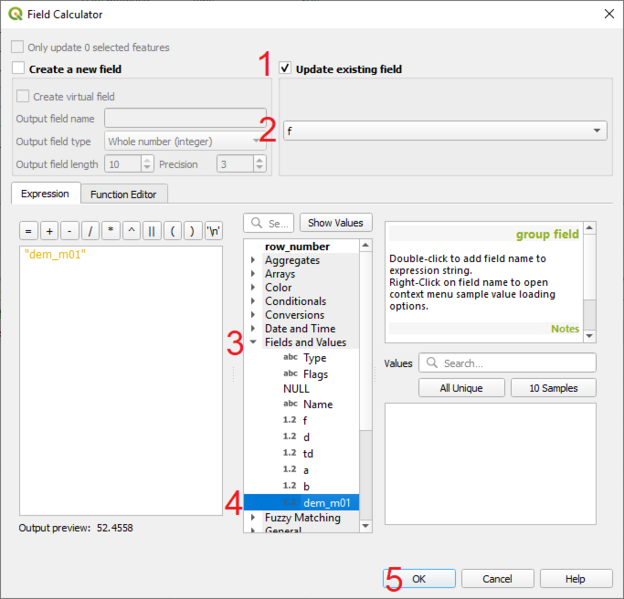Click function list scrollbar up arrow
Image resolution: width=624 pixels, height=599 pixels.
(x=365, y=245)
